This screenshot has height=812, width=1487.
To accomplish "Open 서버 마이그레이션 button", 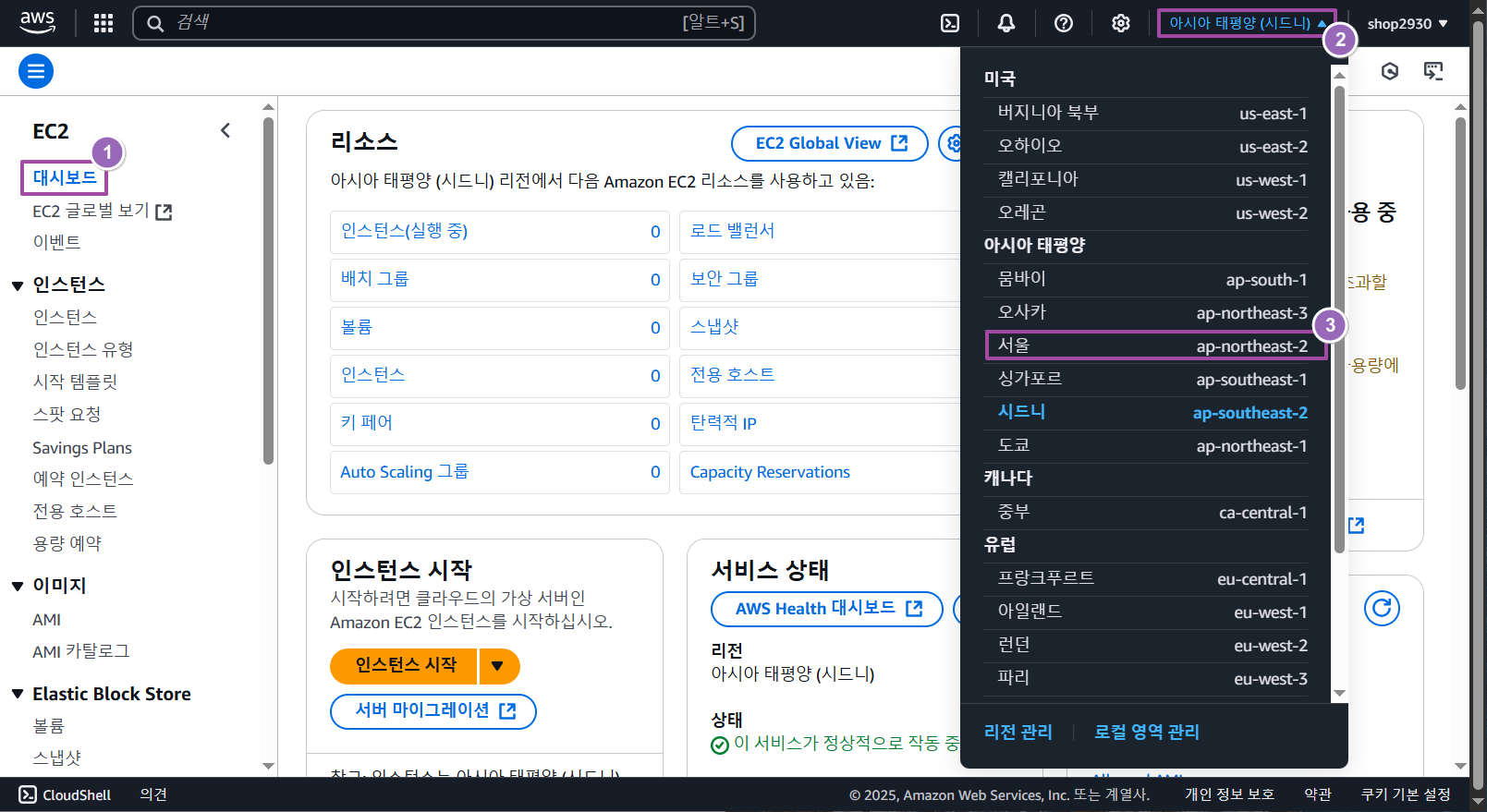I will coord(433,711).
